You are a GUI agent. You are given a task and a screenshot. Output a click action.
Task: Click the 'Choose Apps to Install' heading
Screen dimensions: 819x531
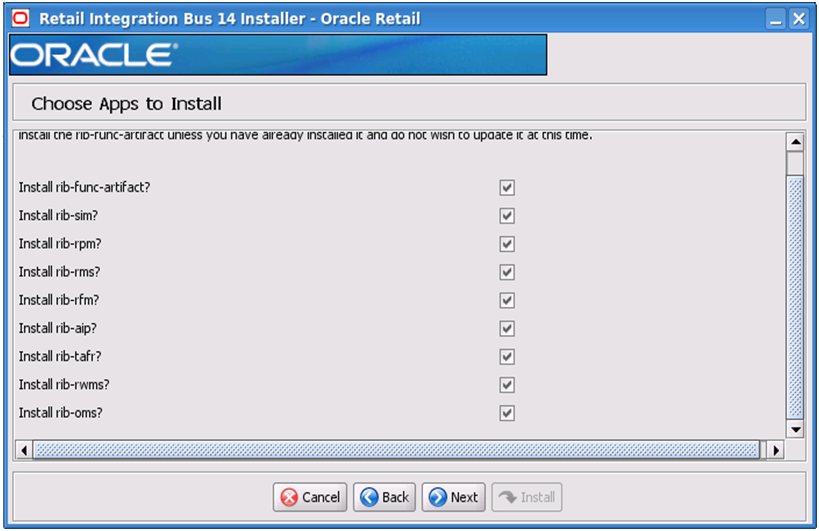pos(126,104)
